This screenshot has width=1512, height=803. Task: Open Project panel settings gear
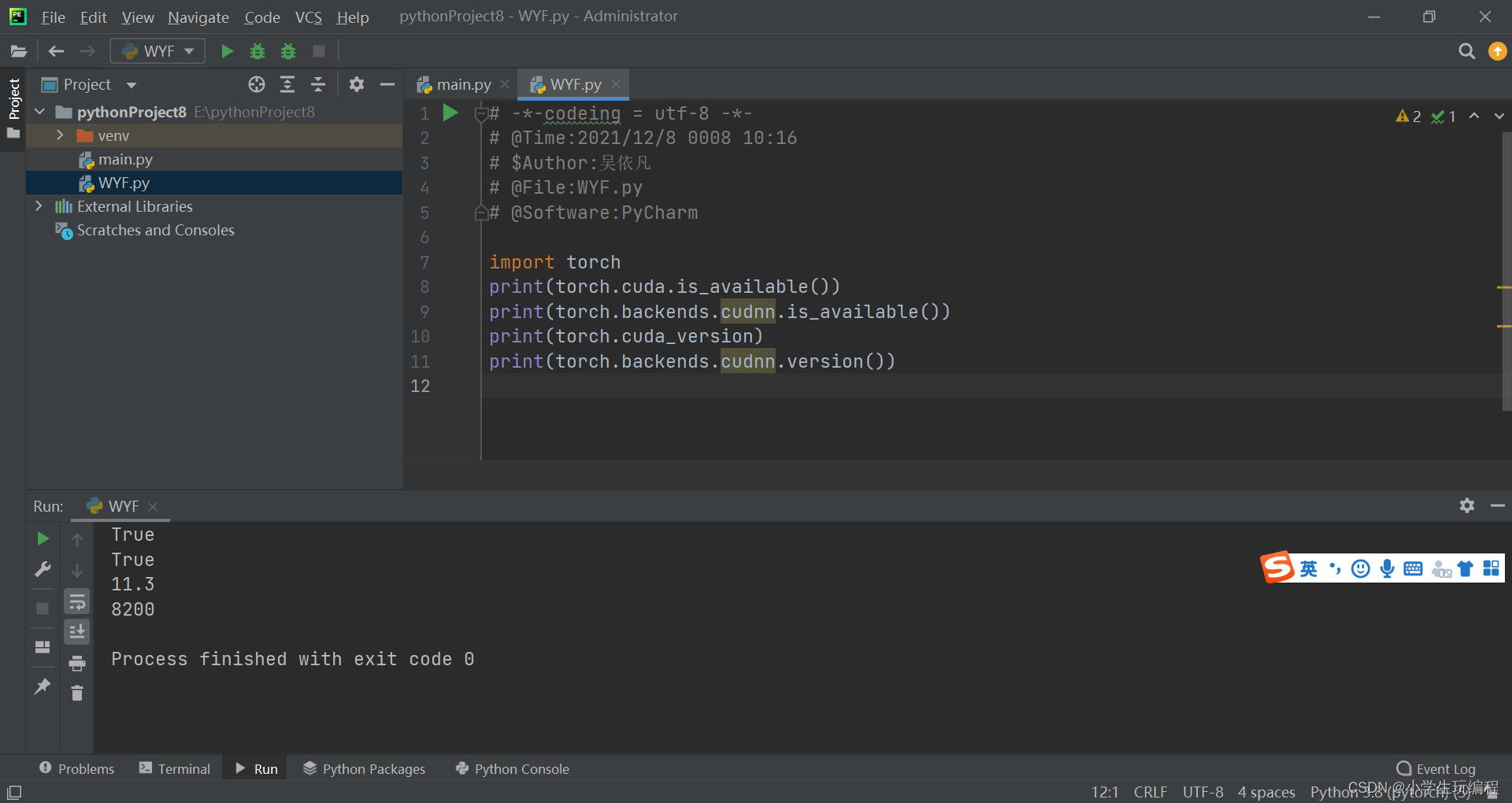357,84
